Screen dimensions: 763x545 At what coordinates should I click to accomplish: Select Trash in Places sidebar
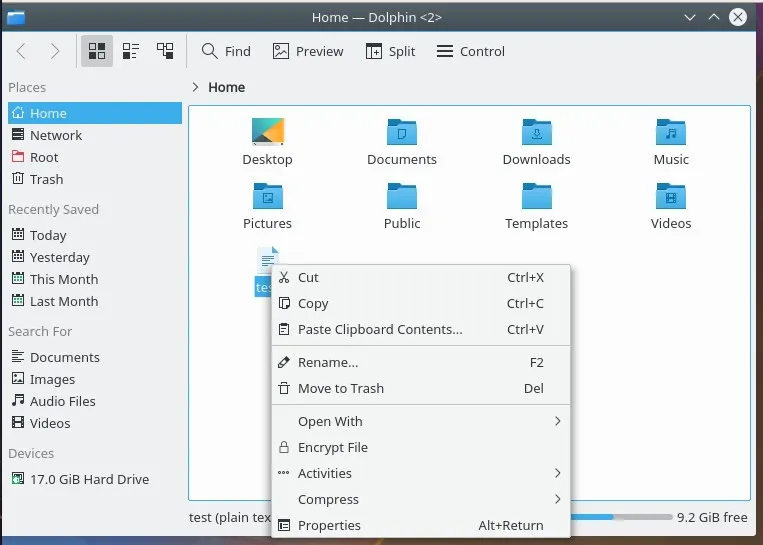46,179
